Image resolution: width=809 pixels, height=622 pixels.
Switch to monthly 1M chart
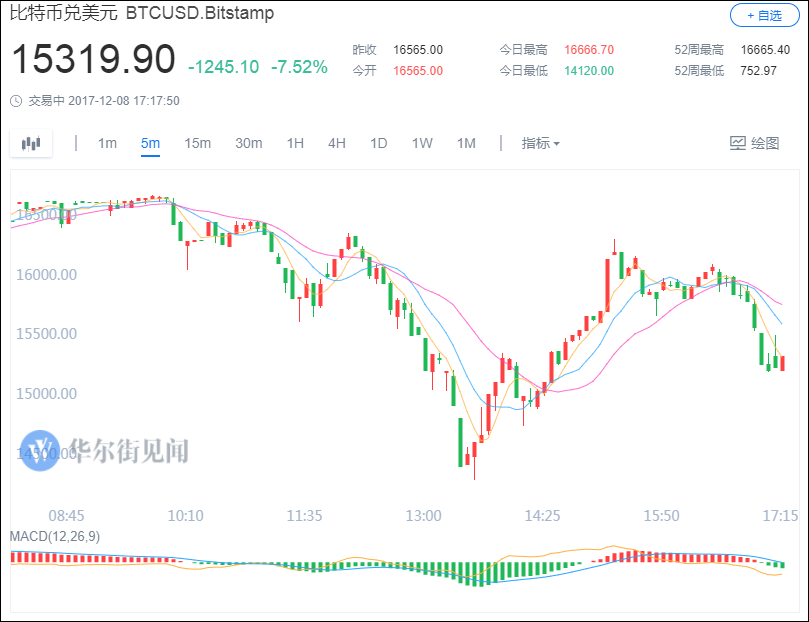point(466,143)
